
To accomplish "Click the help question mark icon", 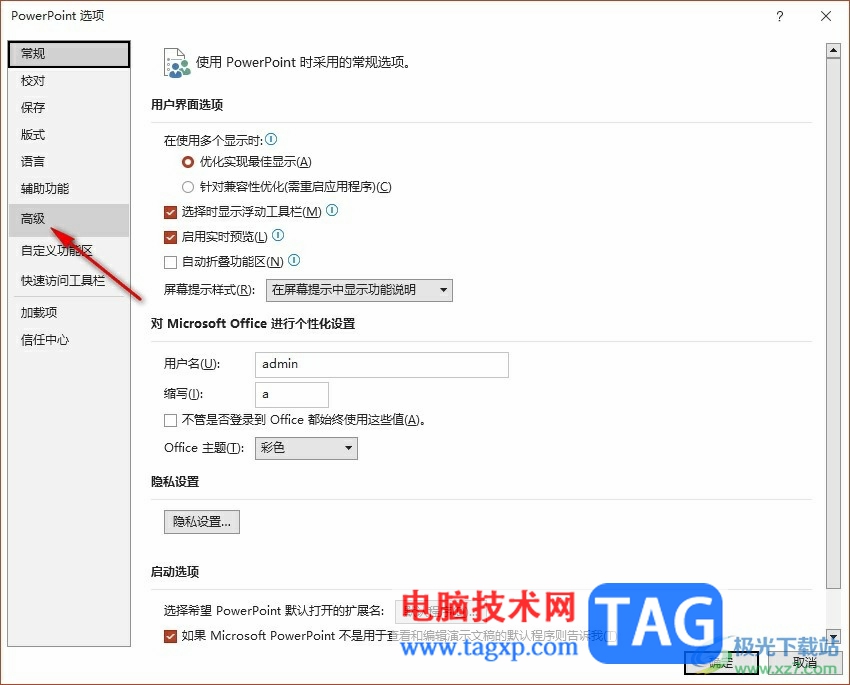I will coord(780,16).
